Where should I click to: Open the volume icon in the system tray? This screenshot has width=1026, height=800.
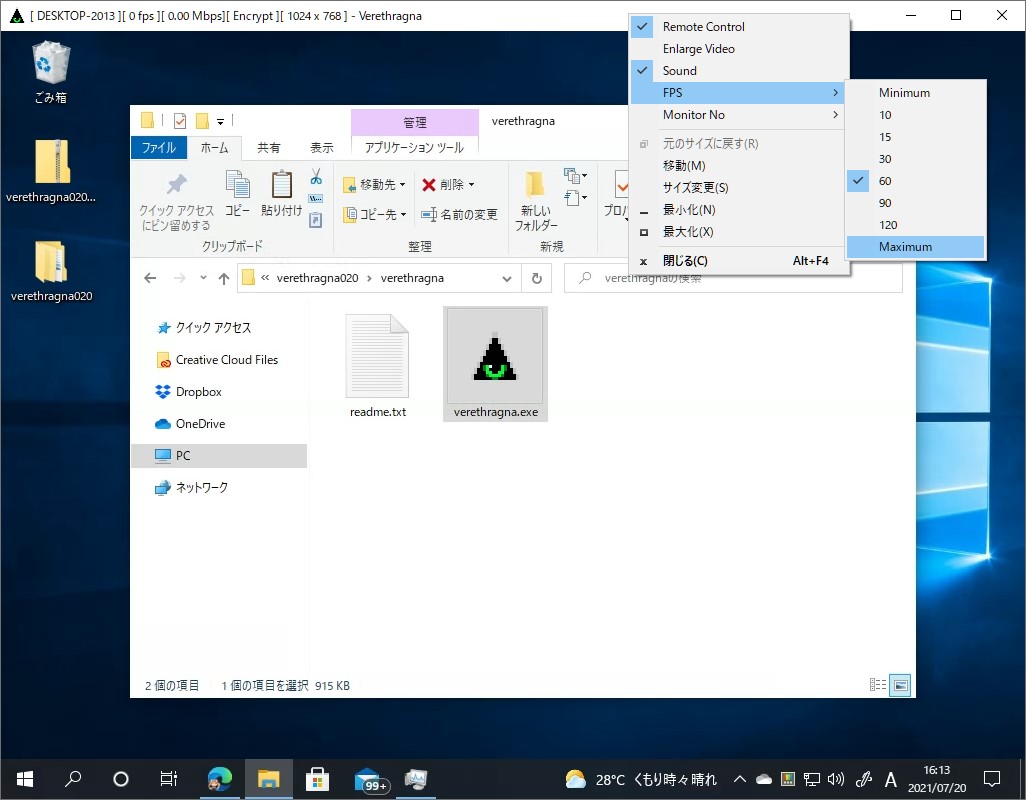tap(835, 779)
